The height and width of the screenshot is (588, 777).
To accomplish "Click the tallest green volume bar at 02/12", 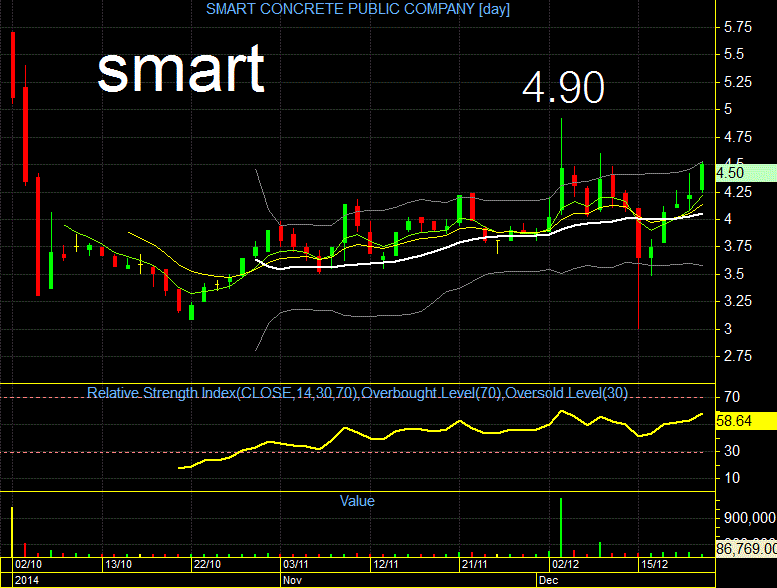I will coord(561,527).
